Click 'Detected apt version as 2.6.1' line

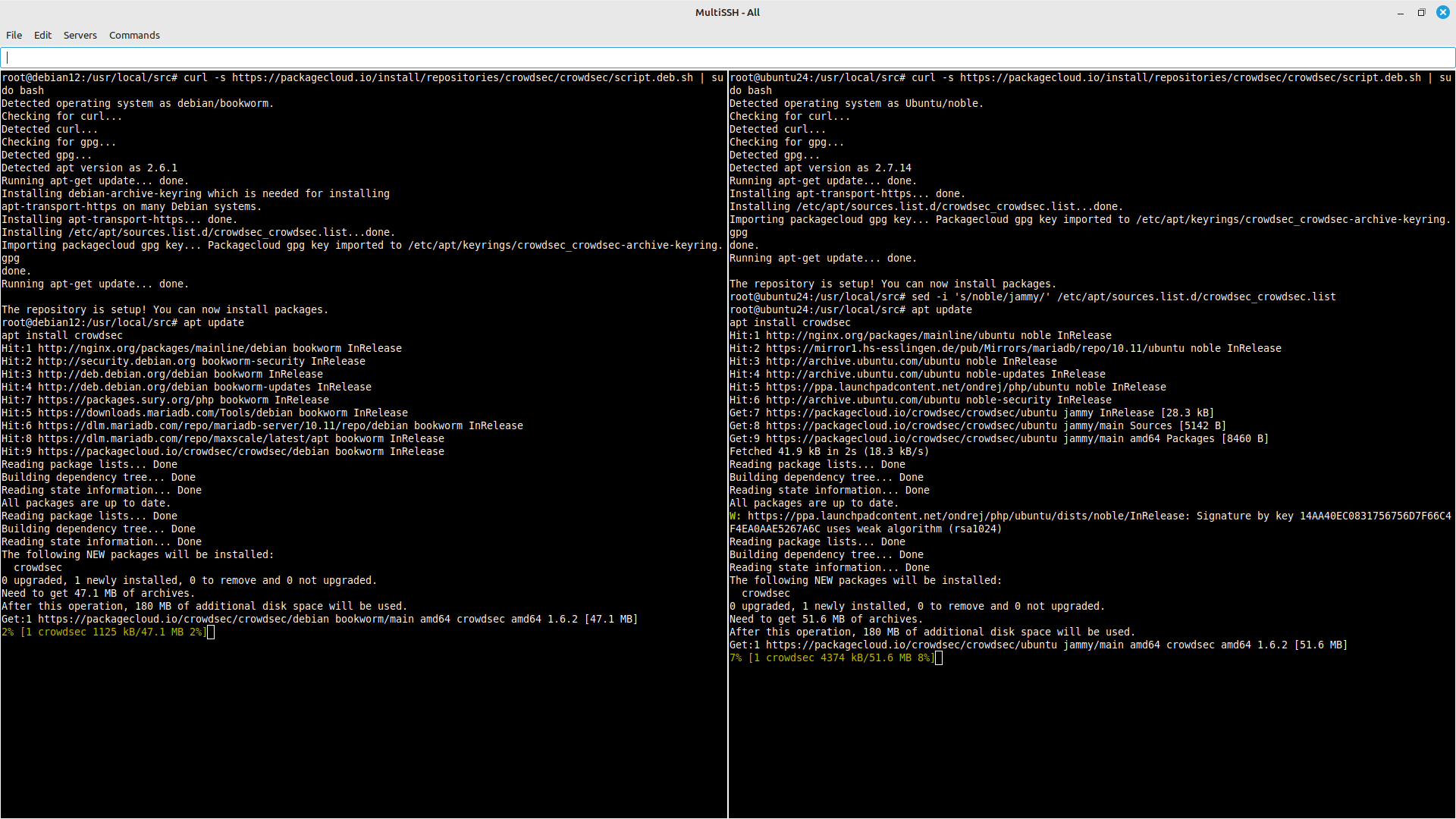[89, 168]
